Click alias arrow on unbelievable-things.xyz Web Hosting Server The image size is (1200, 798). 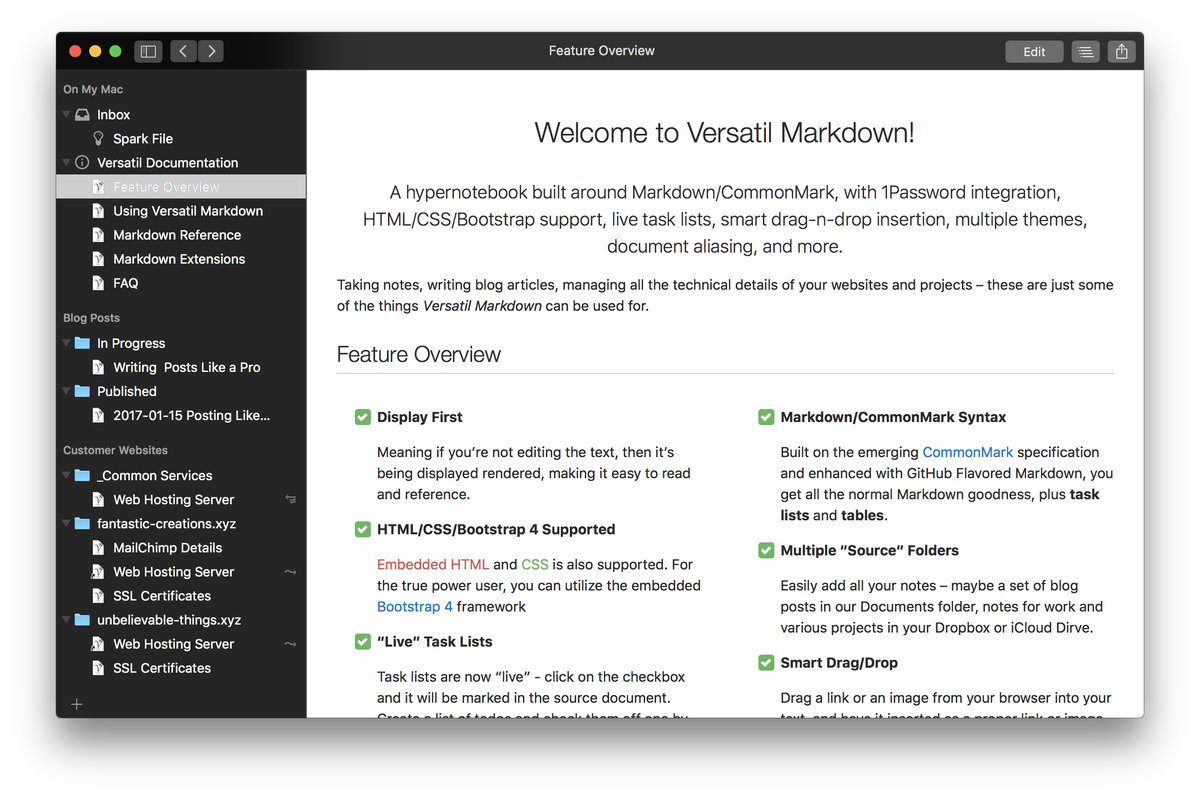(x=291, y=644)
